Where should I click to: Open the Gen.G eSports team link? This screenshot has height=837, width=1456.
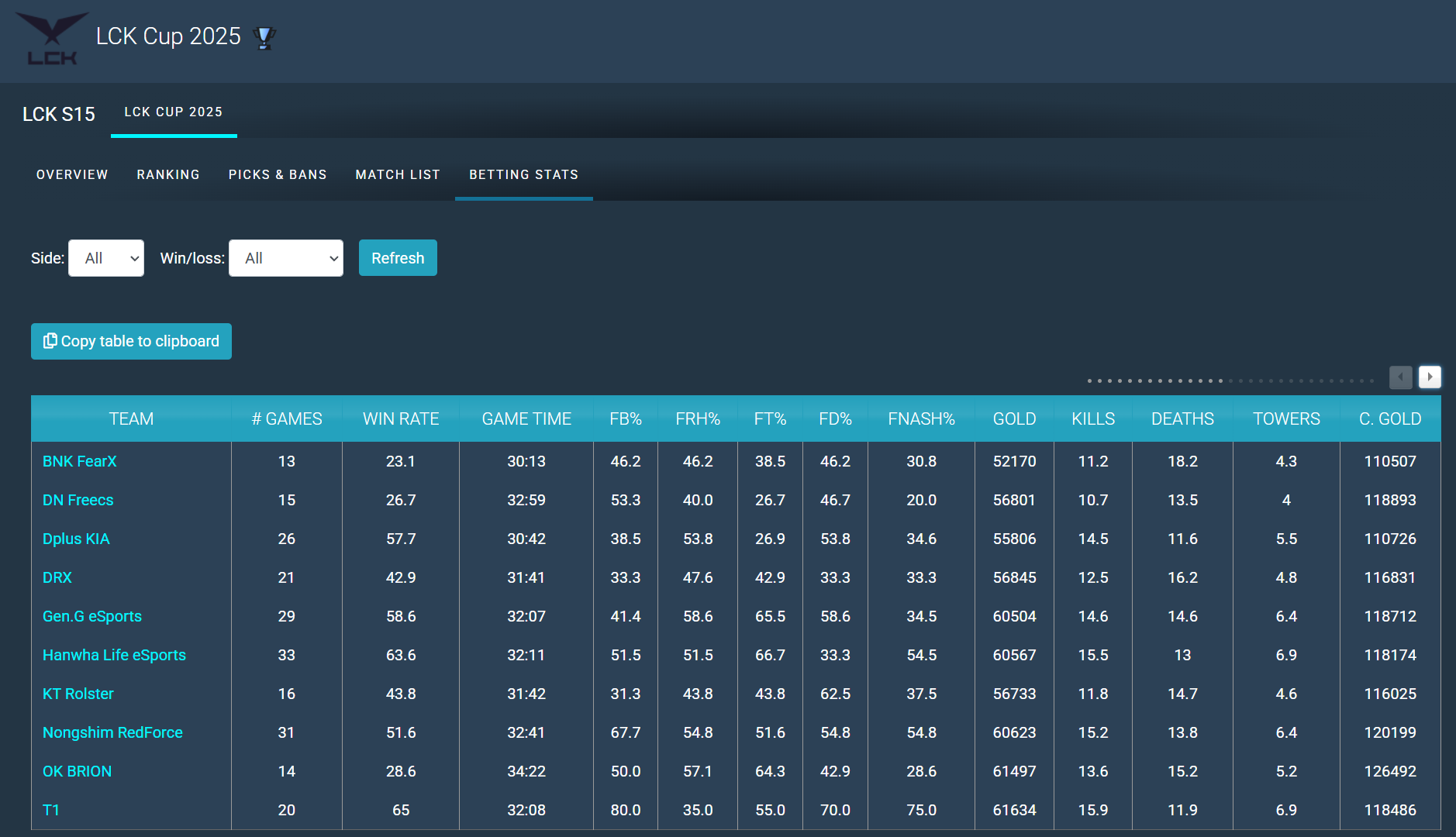click(92, 616)
